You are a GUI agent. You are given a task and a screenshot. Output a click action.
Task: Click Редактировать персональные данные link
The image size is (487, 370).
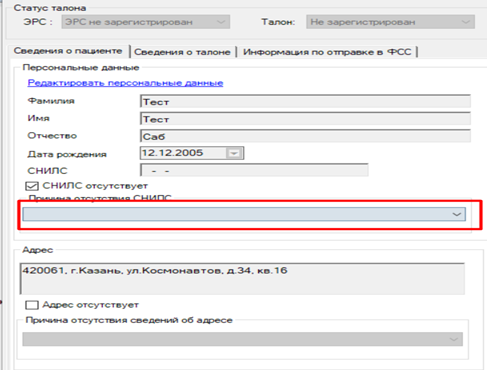tap(125, 83)
